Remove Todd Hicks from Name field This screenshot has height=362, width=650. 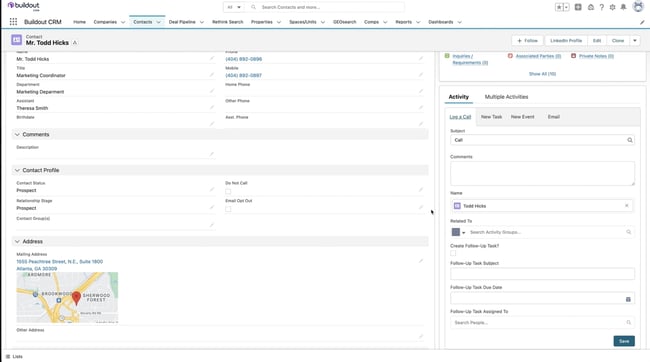point(626,206)
